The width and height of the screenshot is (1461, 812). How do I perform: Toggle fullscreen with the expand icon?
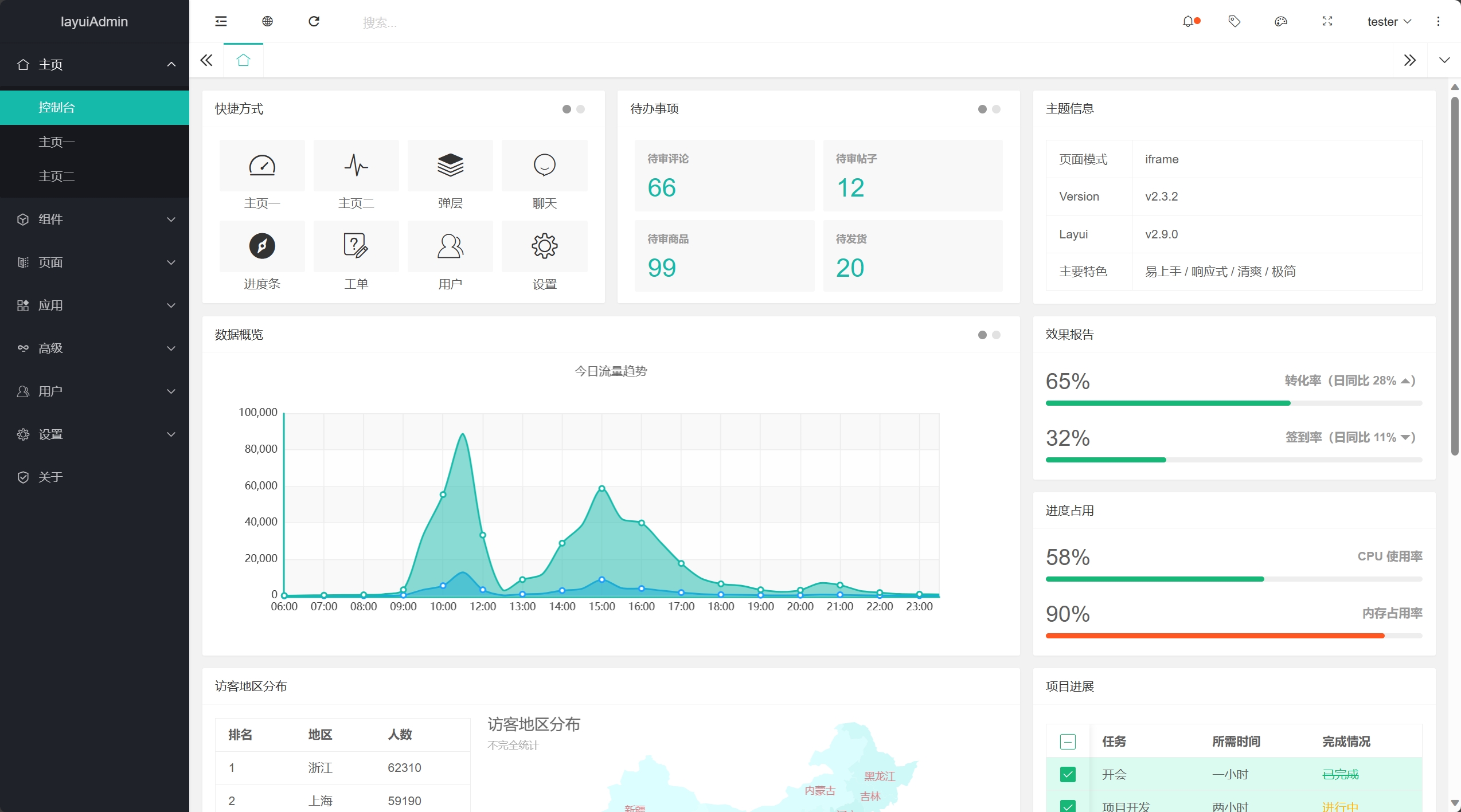pyautogui.click(x=1327, y=22)
